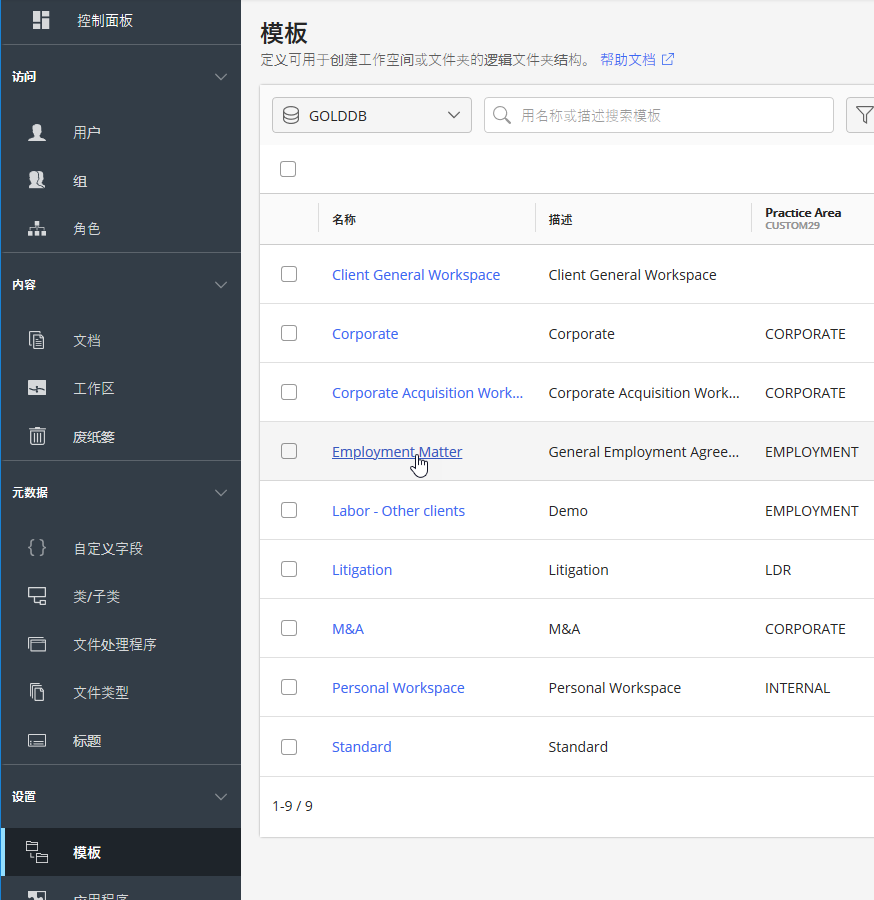Check the Litigation row checkbox
The height and width of the screenshot is (900, 874).
point(289,569)
